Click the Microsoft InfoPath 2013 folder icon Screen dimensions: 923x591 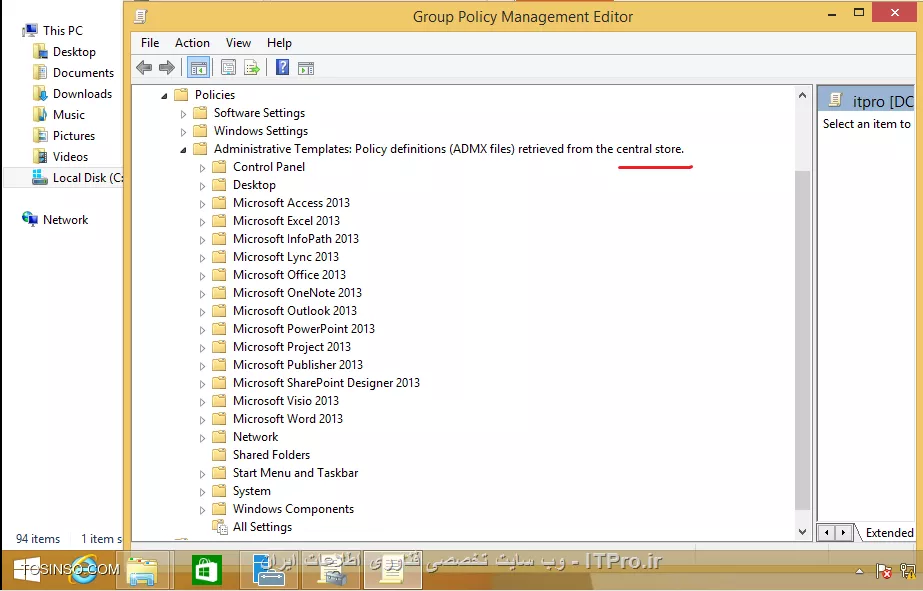click(x=219, y=238)
